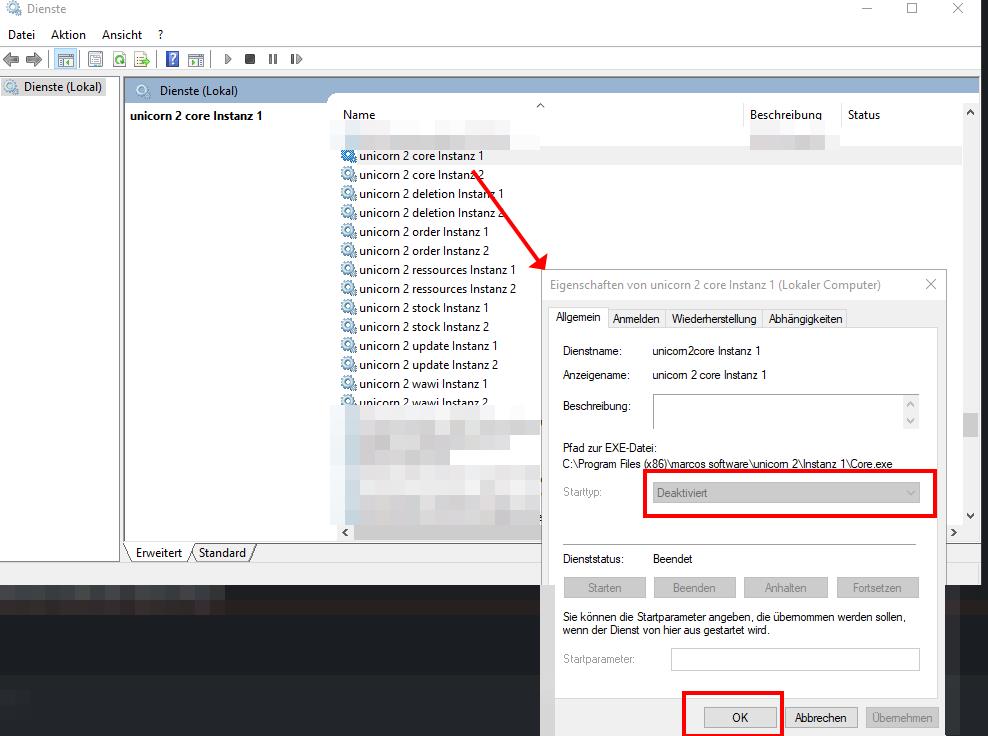Click services list scroll-down arrow

point(970,515)
